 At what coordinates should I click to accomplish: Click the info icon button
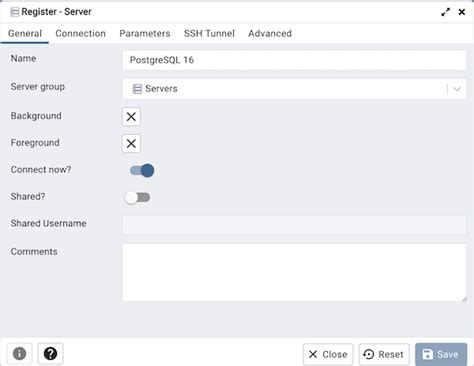tap(19, 353)
